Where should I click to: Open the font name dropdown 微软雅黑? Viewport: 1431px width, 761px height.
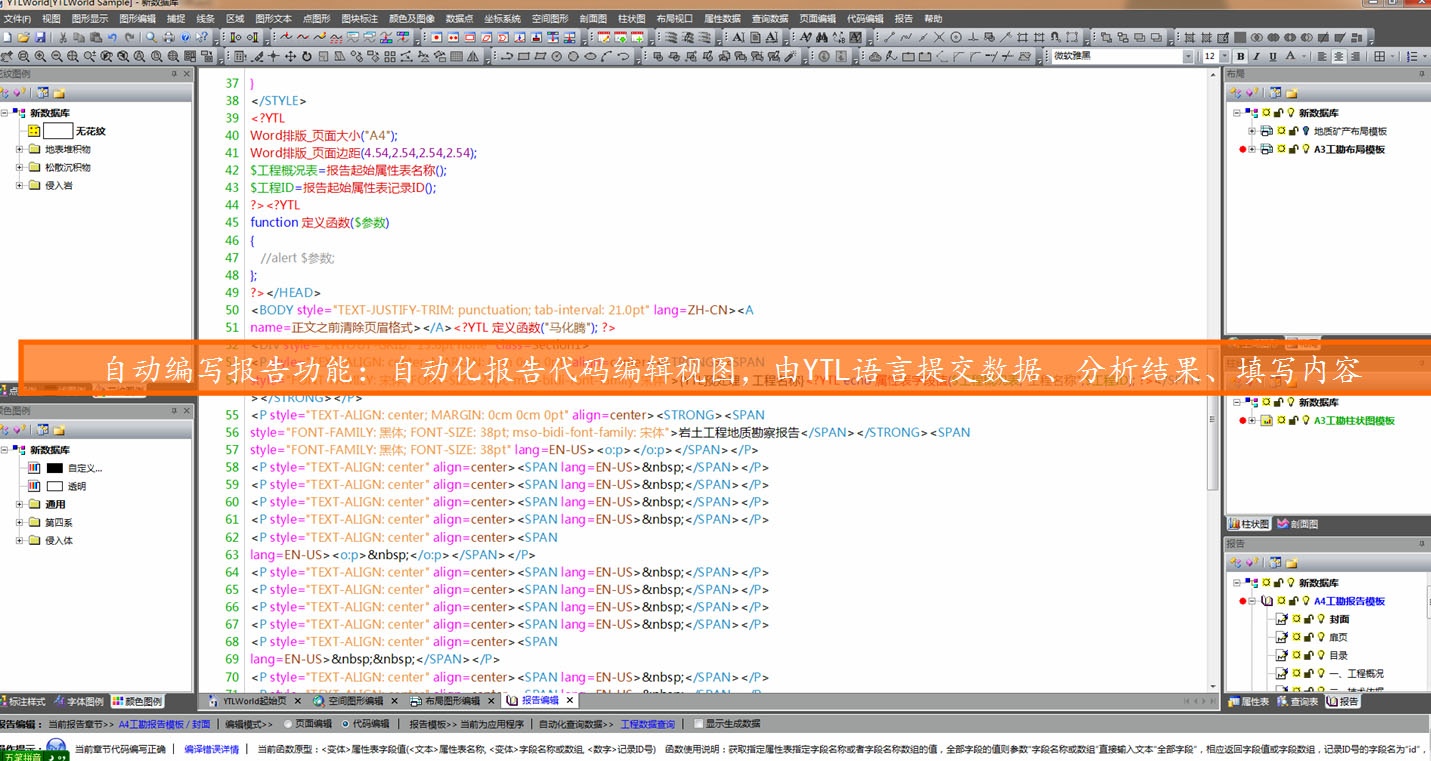click(1188, 56)
